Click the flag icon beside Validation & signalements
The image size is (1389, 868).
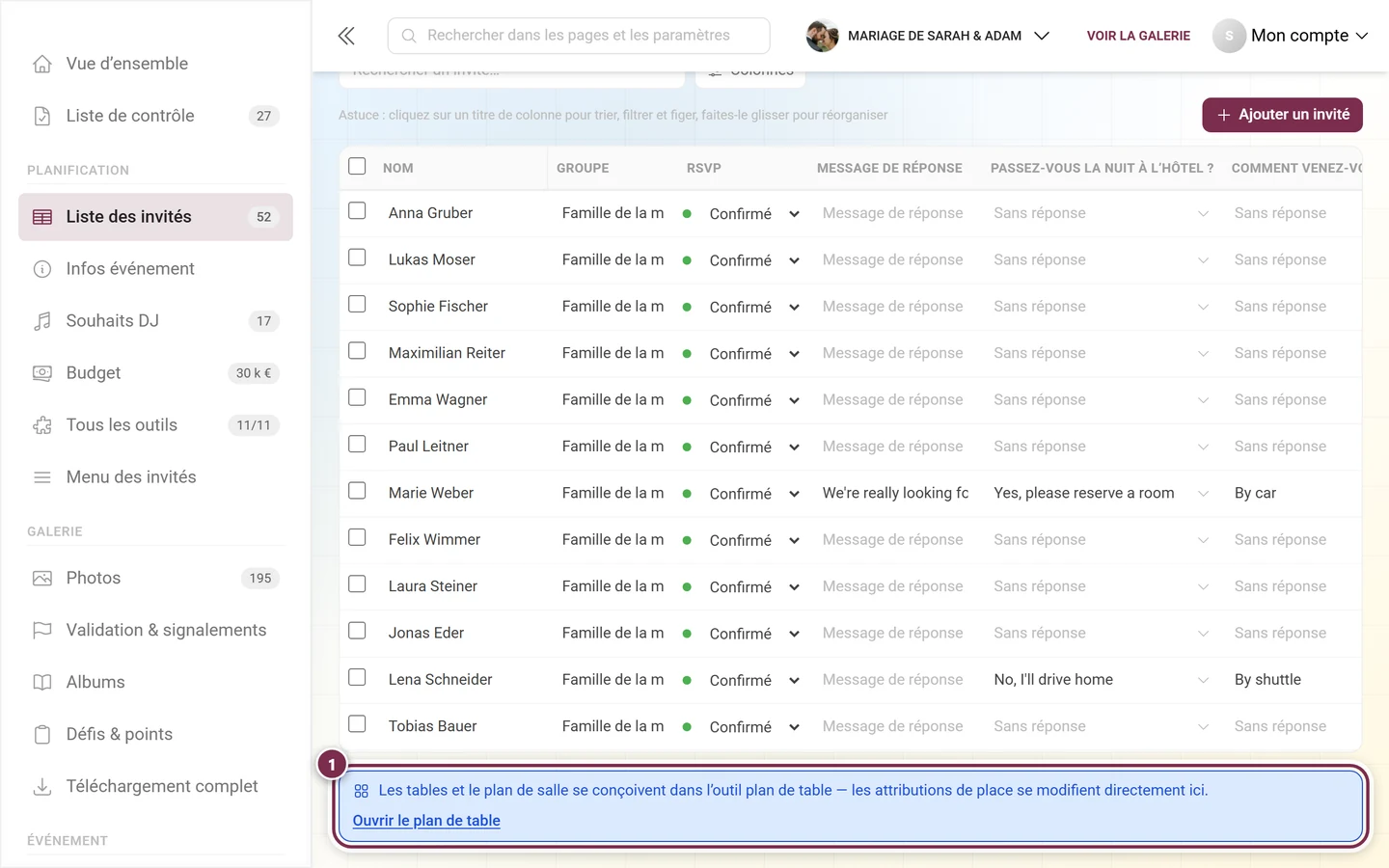point(42,631)
